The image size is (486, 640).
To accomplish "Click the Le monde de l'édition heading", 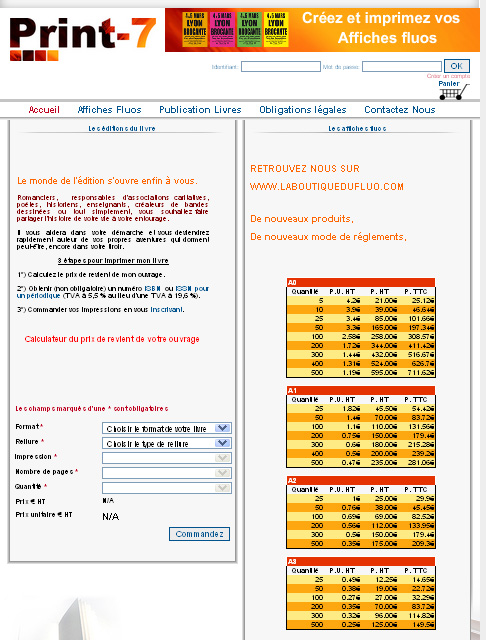I will tap(107, 181).
